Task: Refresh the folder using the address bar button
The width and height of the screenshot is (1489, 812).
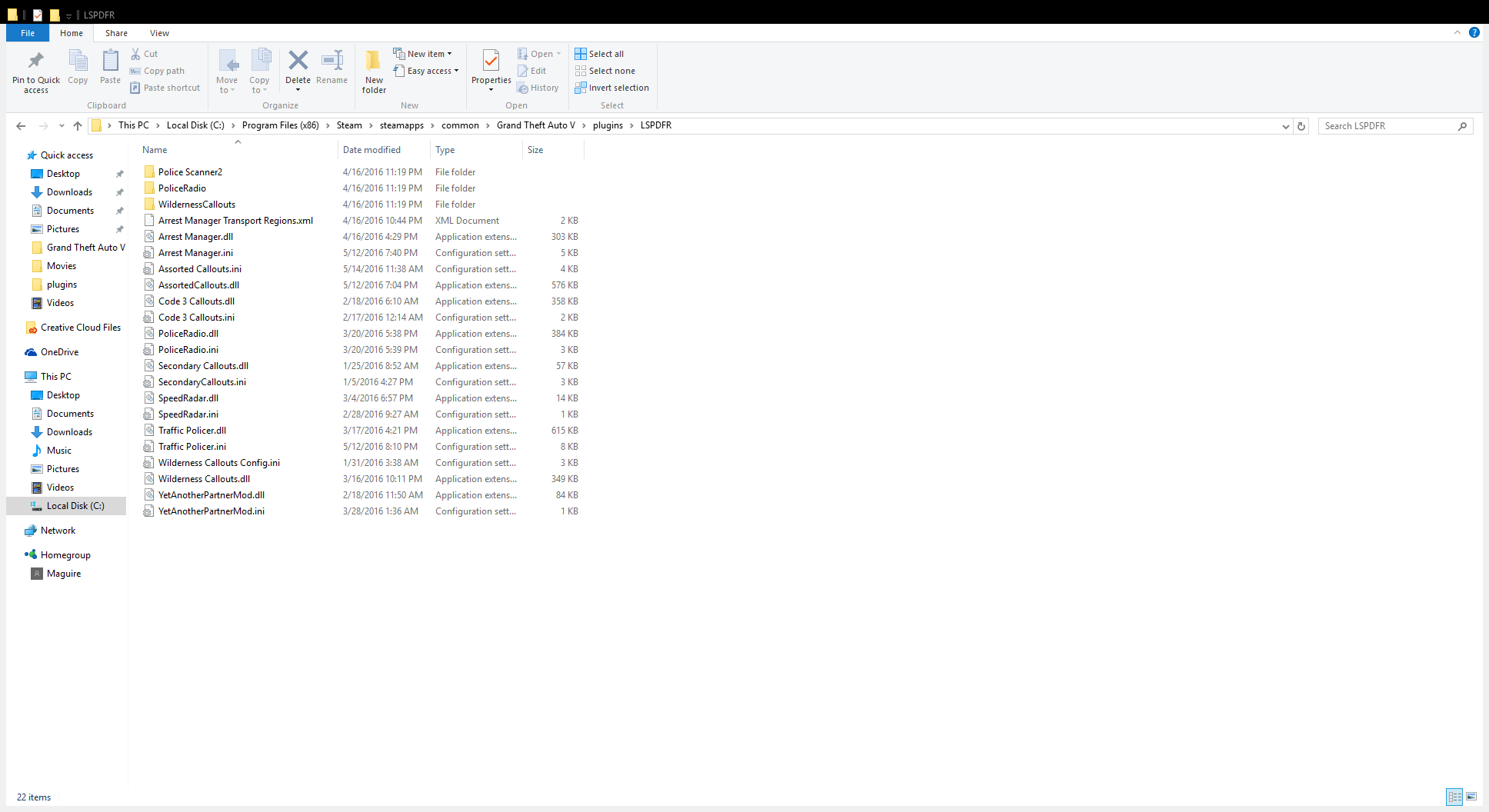Action: tap(1301, 126)
